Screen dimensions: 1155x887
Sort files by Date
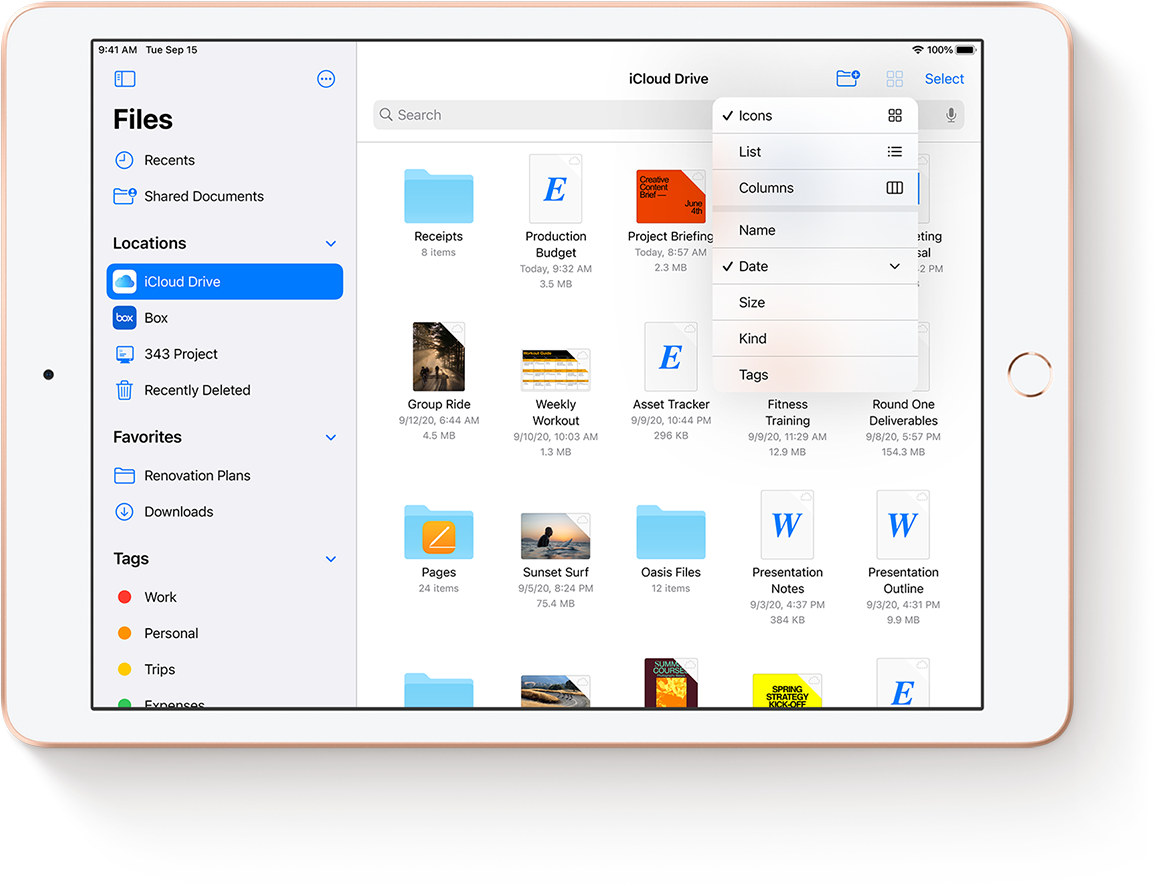pyautogui.click(x=815, y=266)
